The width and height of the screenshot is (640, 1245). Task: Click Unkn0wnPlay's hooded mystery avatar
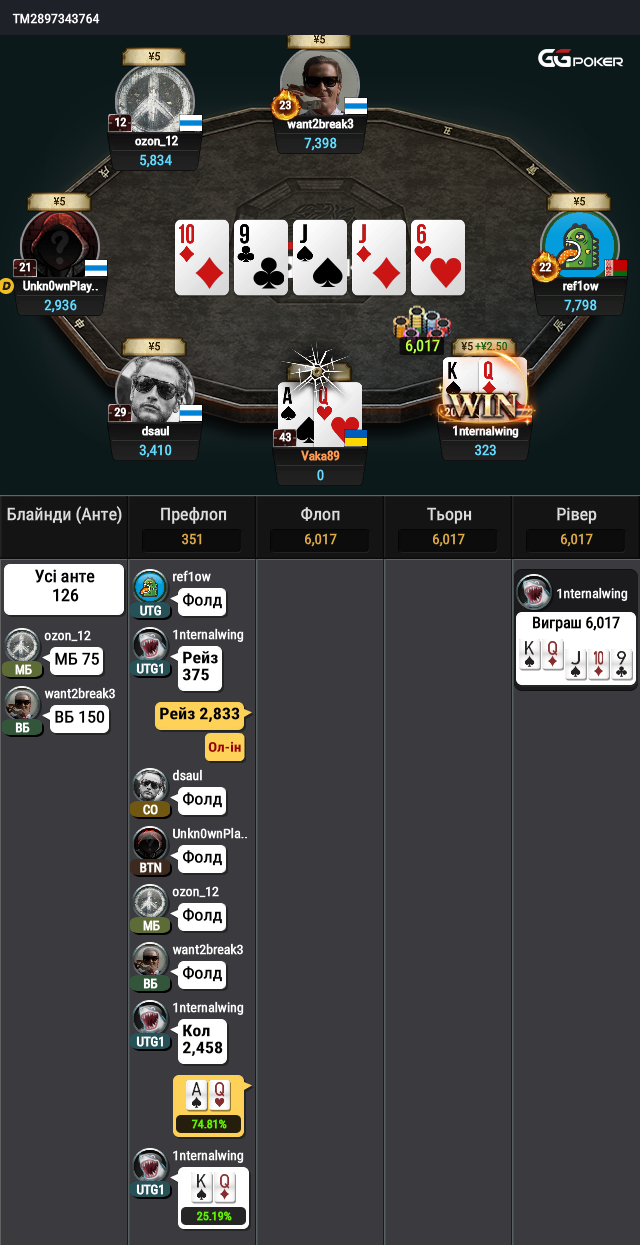point(59,247)
